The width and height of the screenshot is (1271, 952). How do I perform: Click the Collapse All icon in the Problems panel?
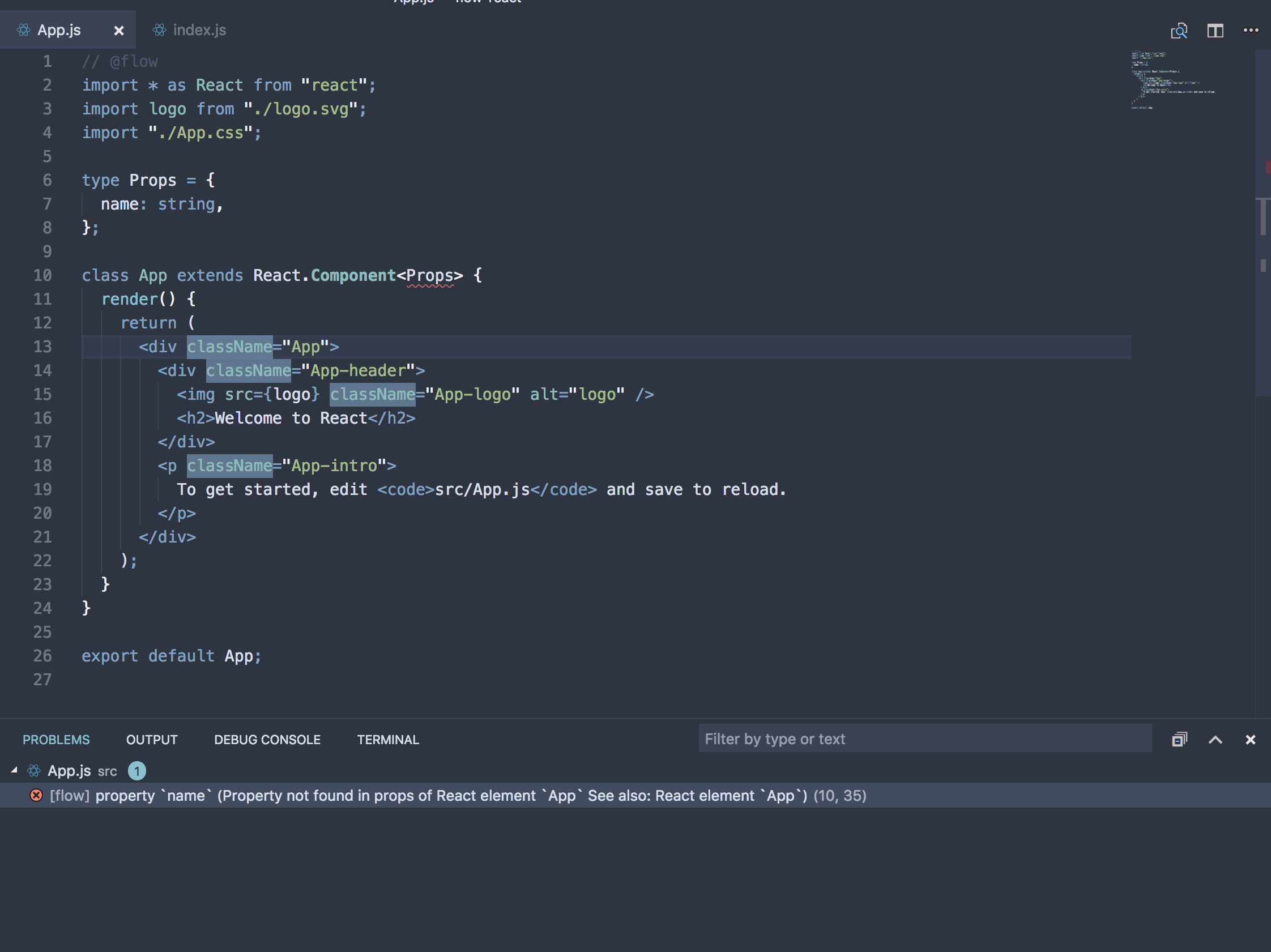(x=1180, y=740)
